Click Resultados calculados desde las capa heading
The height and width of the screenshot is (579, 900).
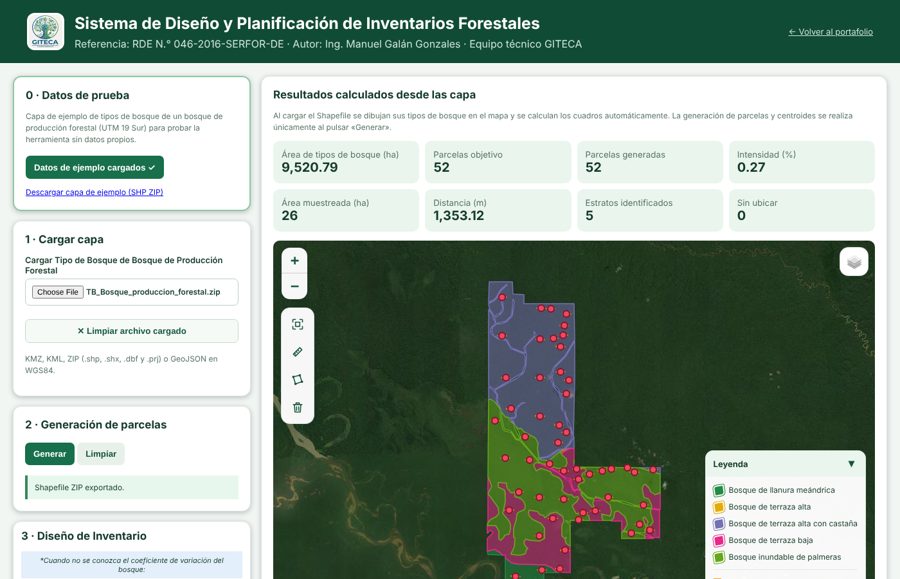374,95
